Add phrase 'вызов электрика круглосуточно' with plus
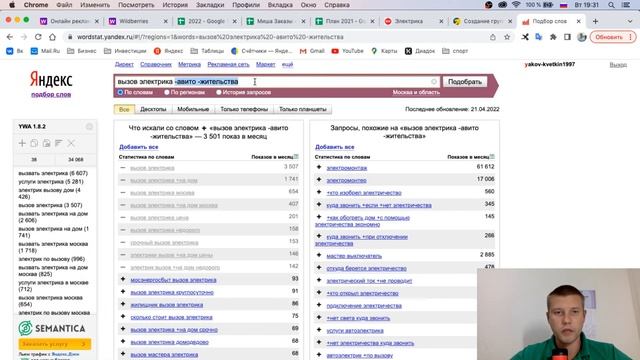 (123, 291)
